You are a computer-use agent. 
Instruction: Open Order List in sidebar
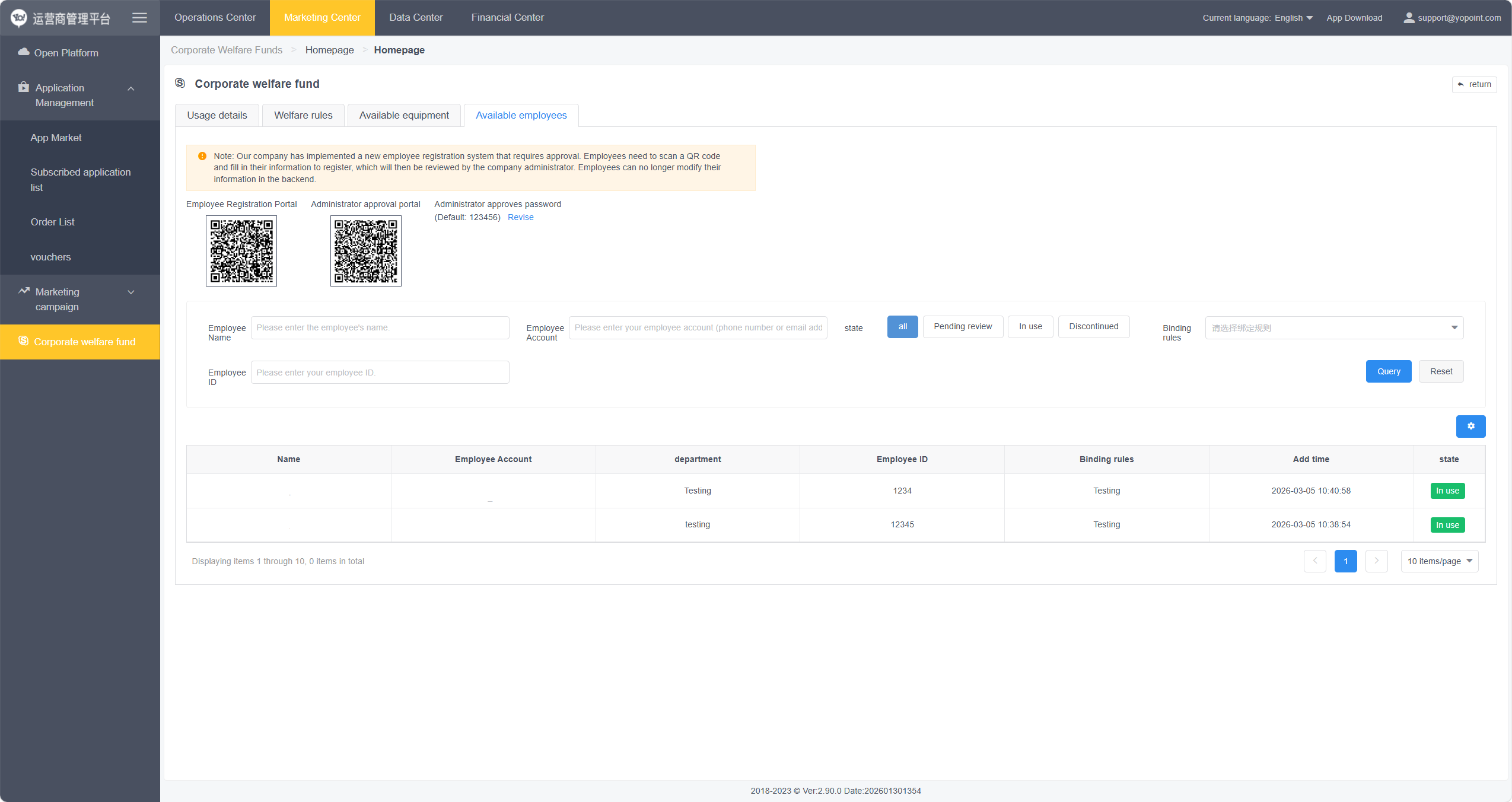80,222
